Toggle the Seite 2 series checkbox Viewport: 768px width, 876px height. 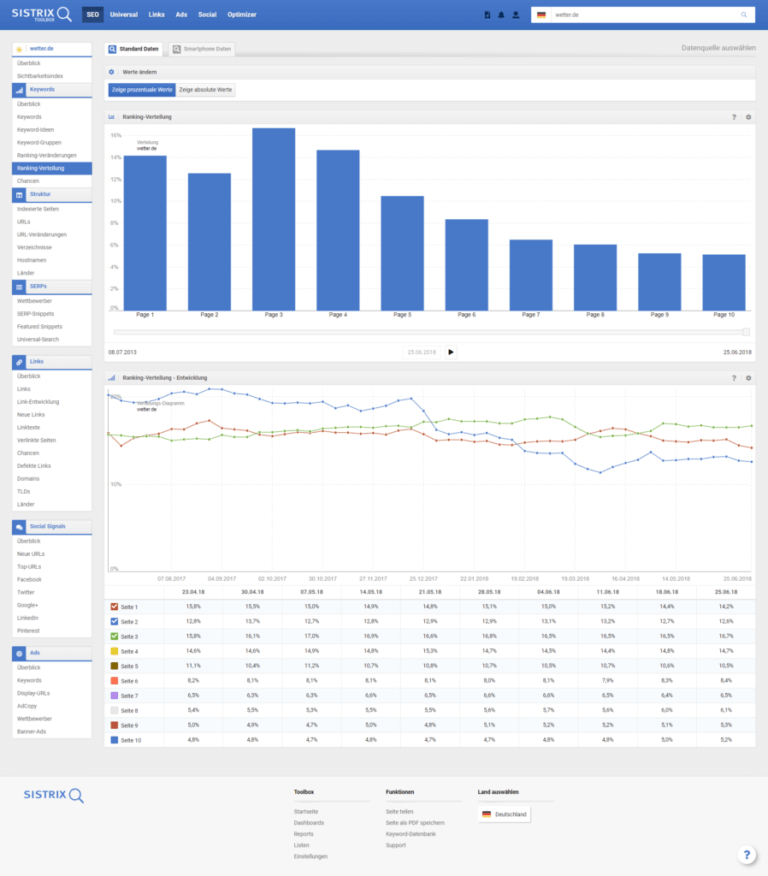point(112,621)
